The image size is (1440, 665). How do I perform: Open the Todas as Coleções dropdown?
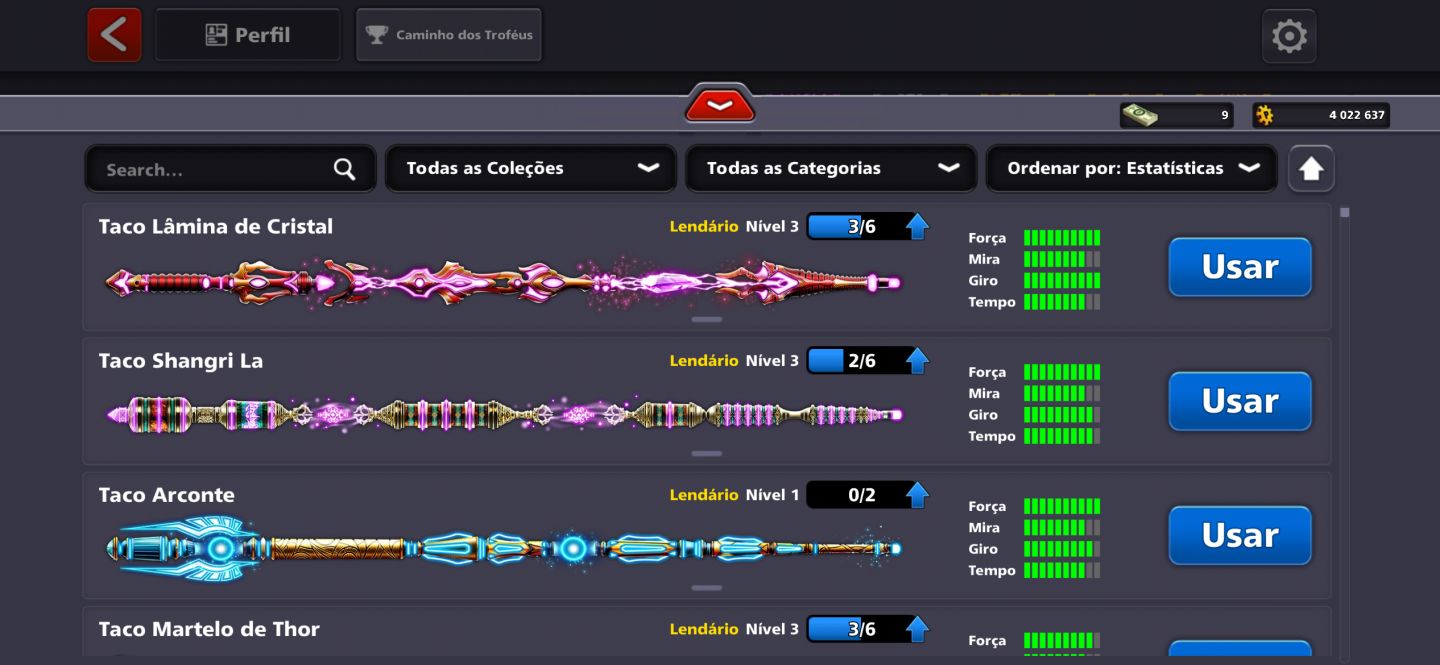(531, 168)
